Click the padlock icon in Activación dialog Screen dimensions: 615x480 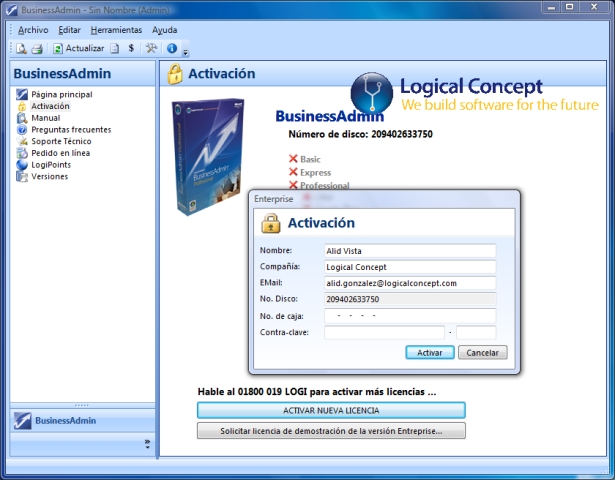point(271,223)
